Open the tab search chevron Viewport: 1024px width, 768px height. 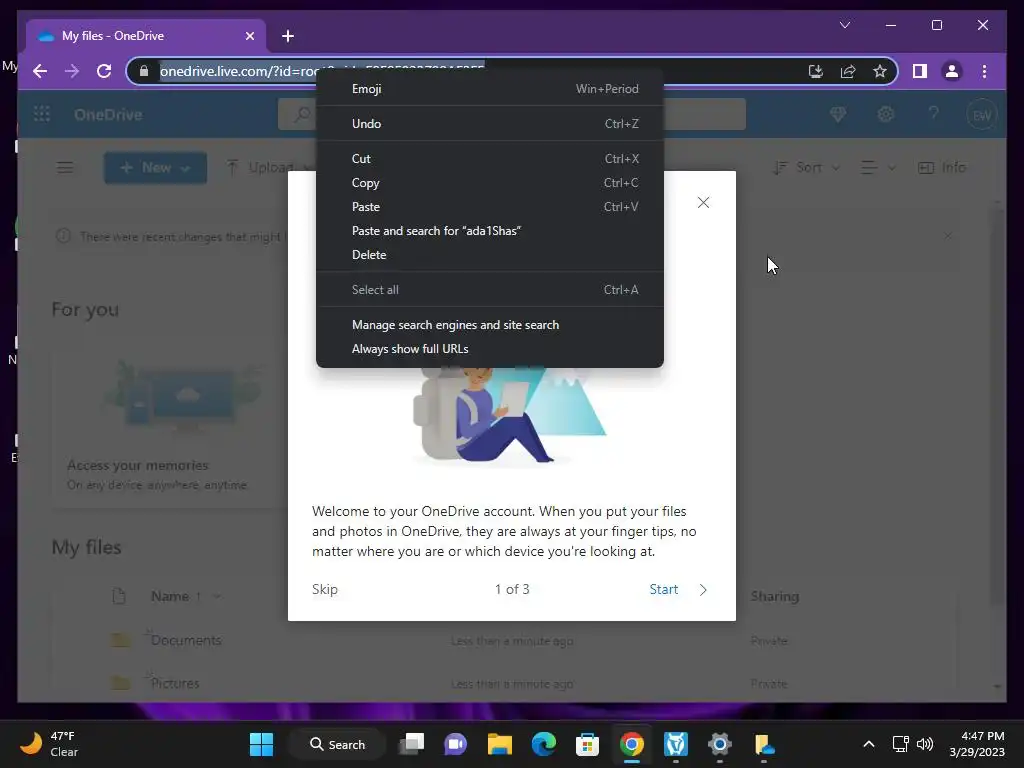[844, 25]
